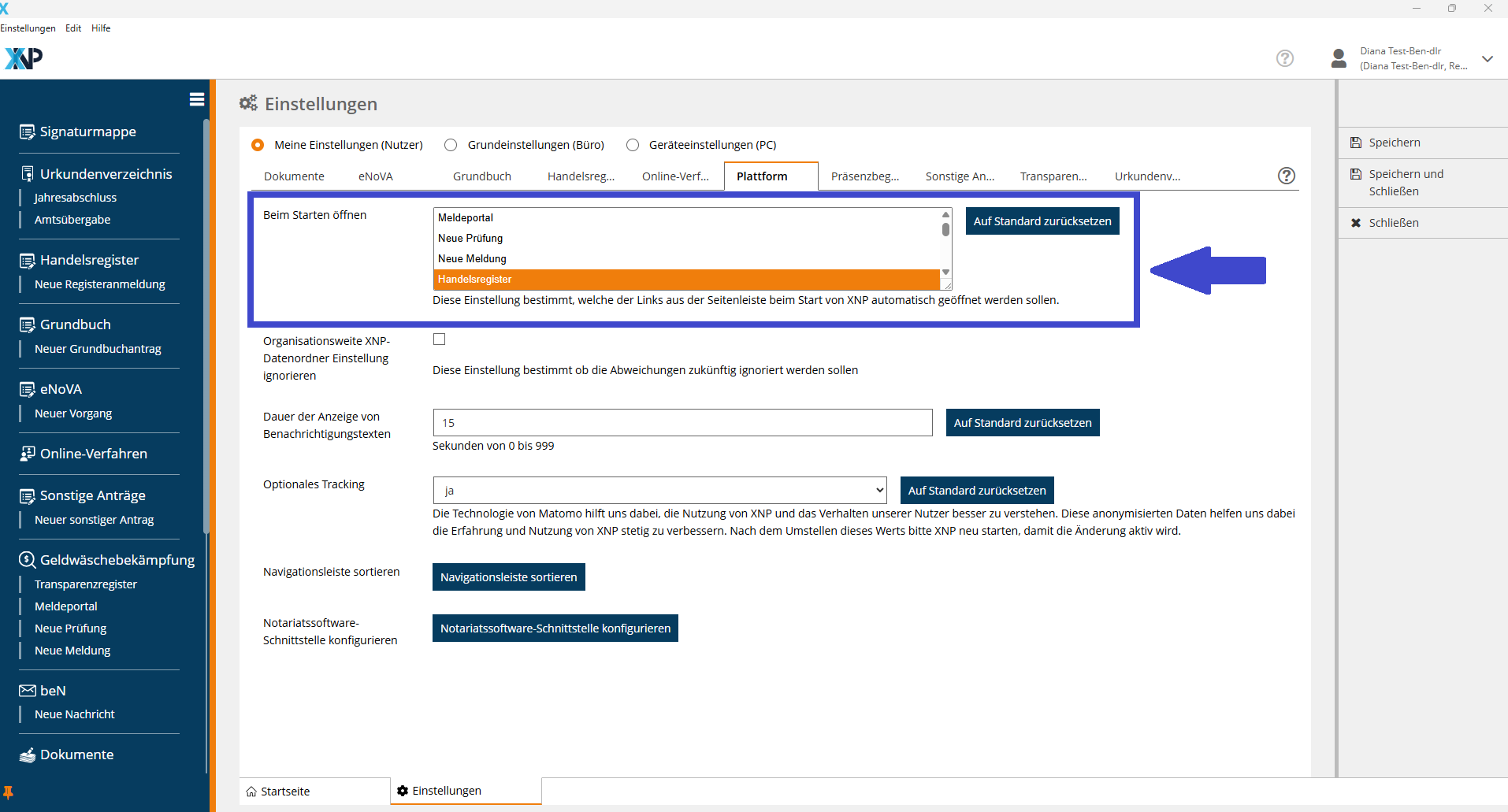Open Geldwäschebekämpfung section in sidebar
This screenshot has height=812, width=1508.
117,560
